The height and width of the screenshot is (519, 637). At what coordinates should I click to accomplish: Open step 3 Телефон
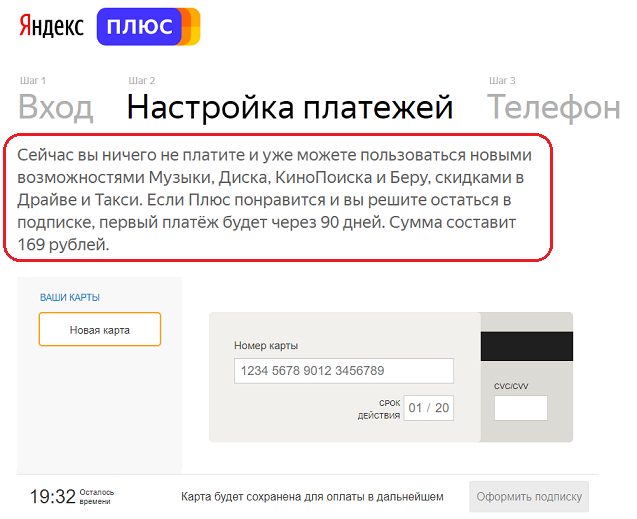(x=553, y=107)
